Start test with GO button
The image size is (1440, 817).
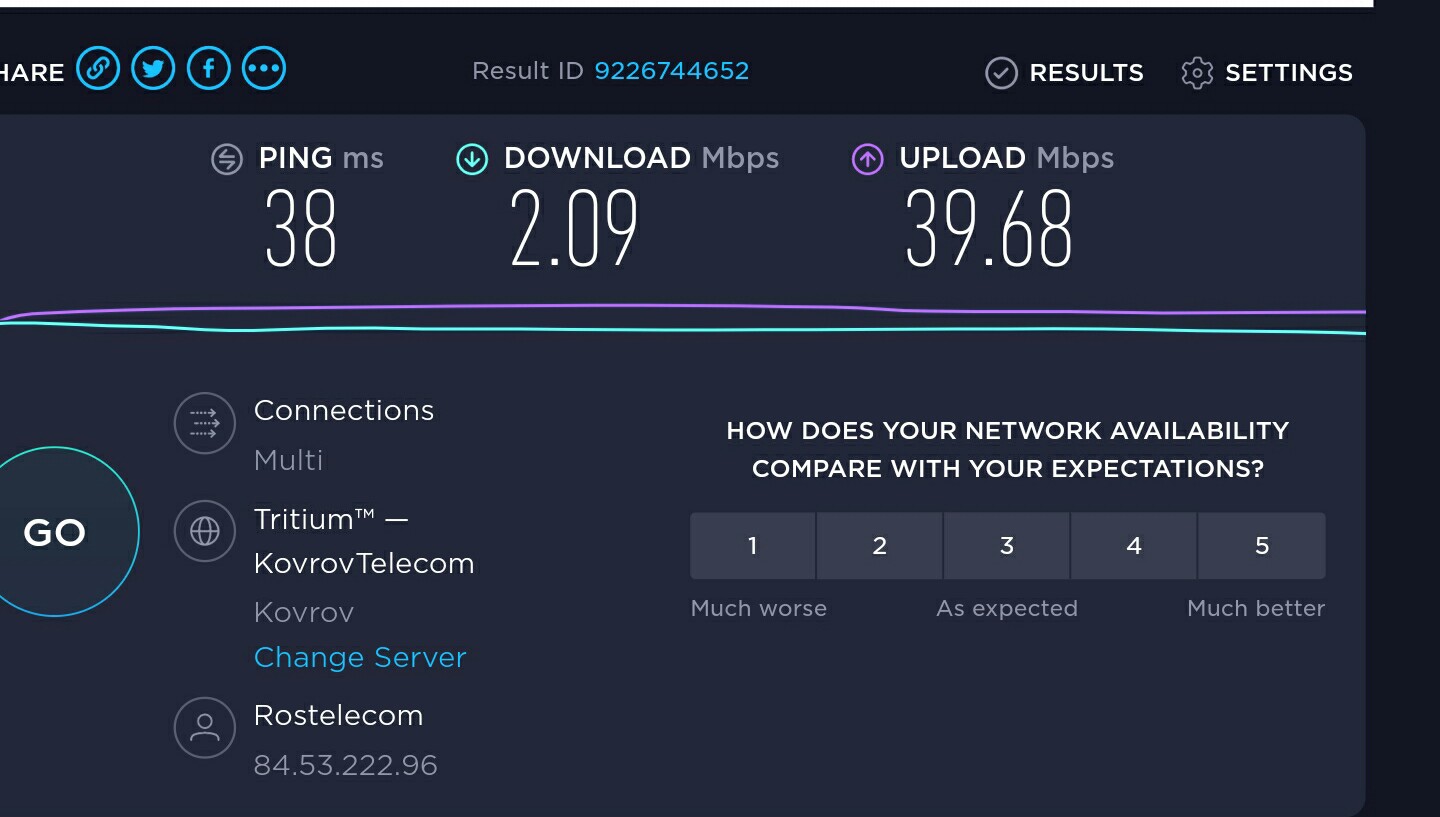[x=54, y=532]
